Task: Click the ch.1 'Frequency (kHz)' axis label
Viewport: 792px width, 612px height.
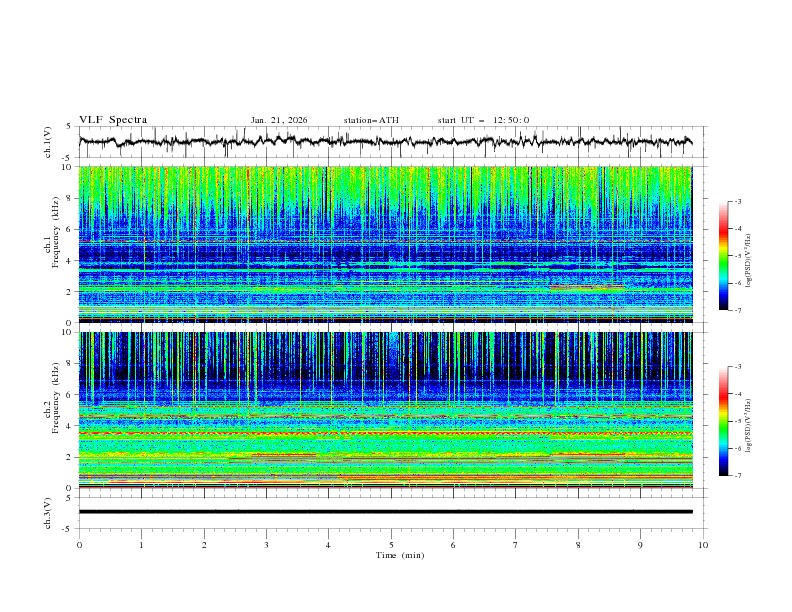Action: coord(55,233)
